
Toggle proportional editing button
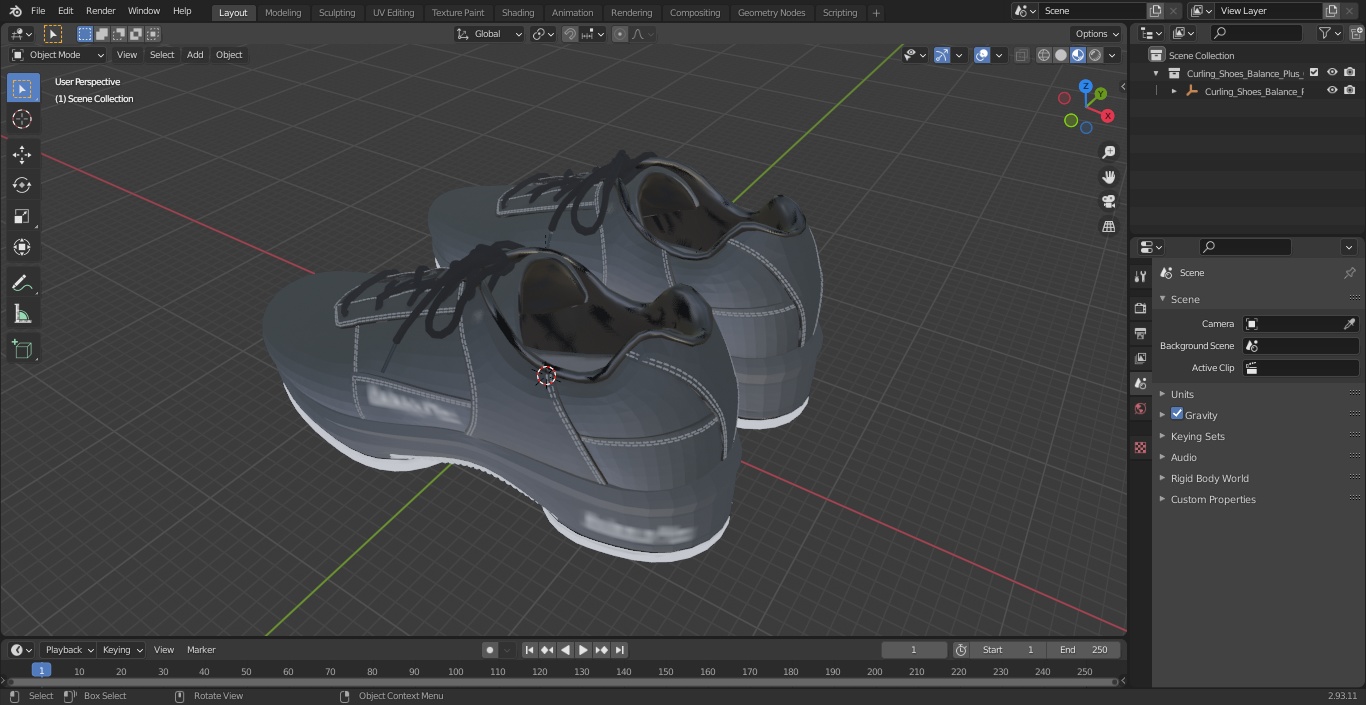point(620,34)
